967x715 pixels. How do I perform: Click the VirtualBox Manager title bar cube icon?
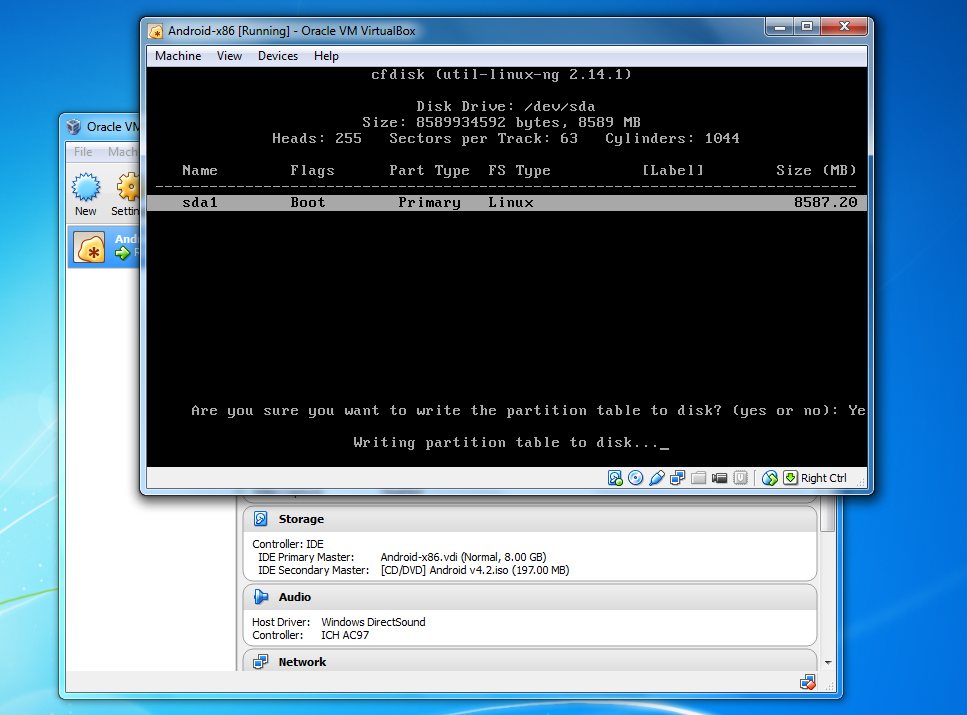tap(74, 126)
